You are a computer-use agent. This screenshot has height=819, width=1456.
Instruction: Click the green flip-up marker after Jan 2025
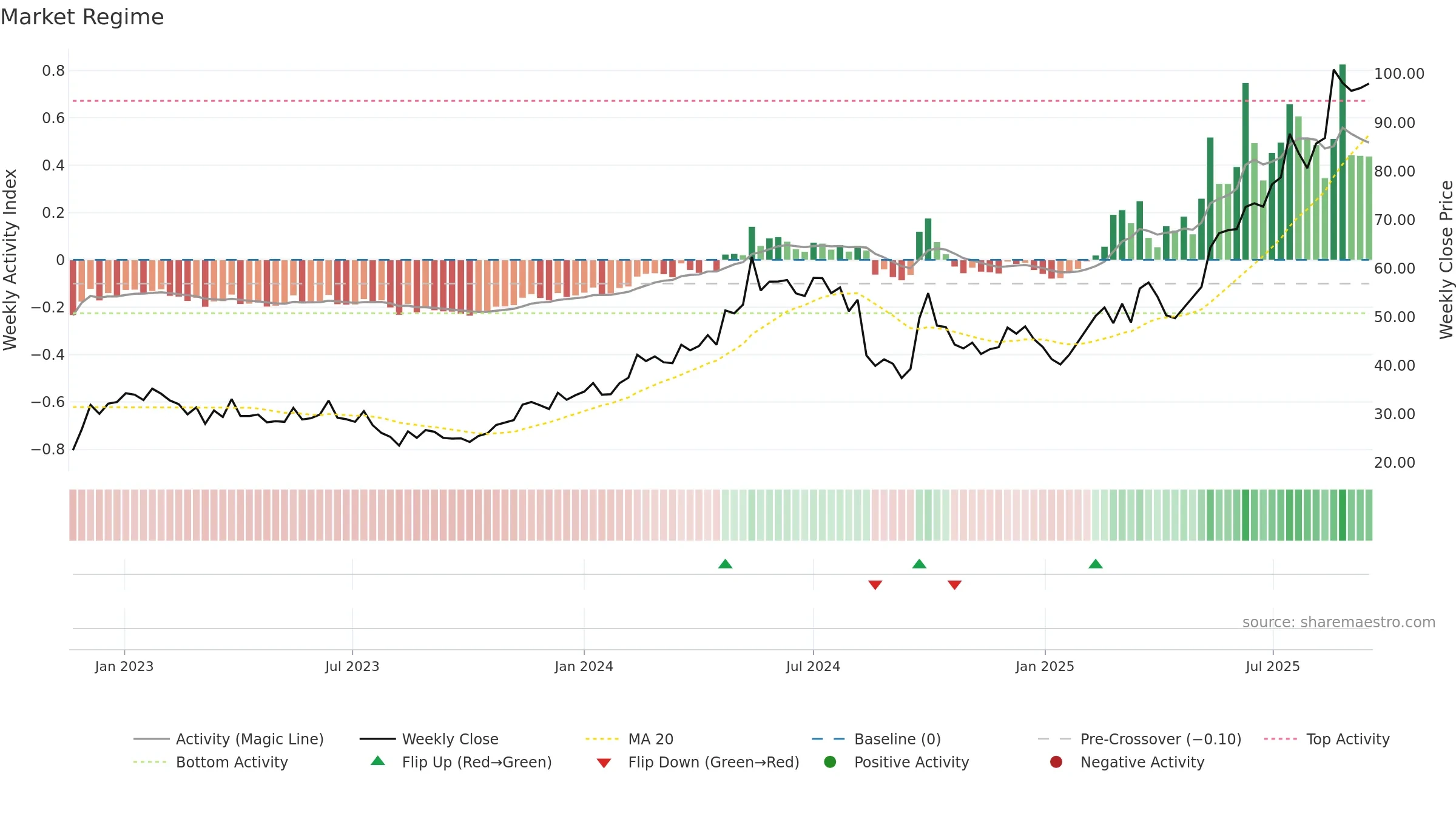[1096, 564]
